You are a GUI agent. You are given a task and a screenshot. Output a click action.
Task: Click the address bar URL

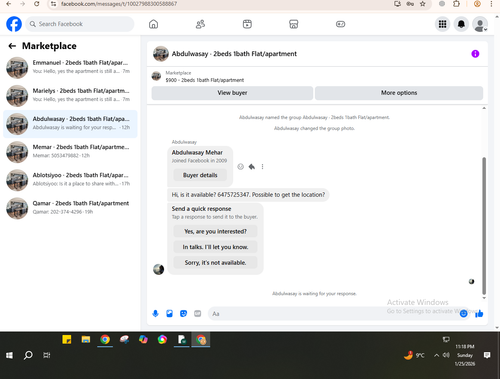119,4
